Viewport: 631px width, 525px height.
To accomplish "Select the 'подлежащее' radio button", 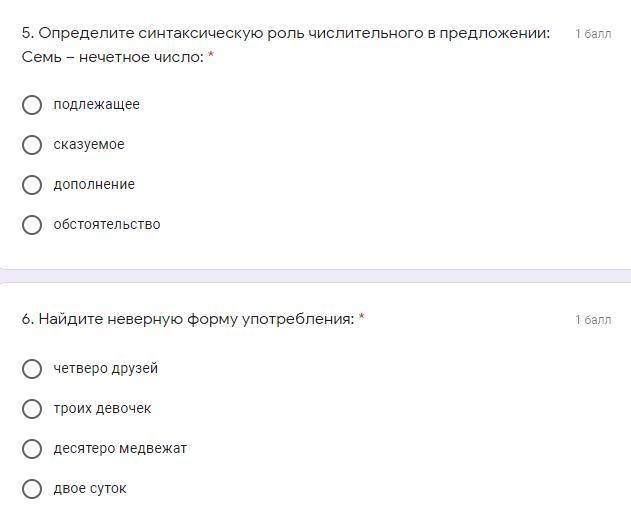I will pos(32,105).
